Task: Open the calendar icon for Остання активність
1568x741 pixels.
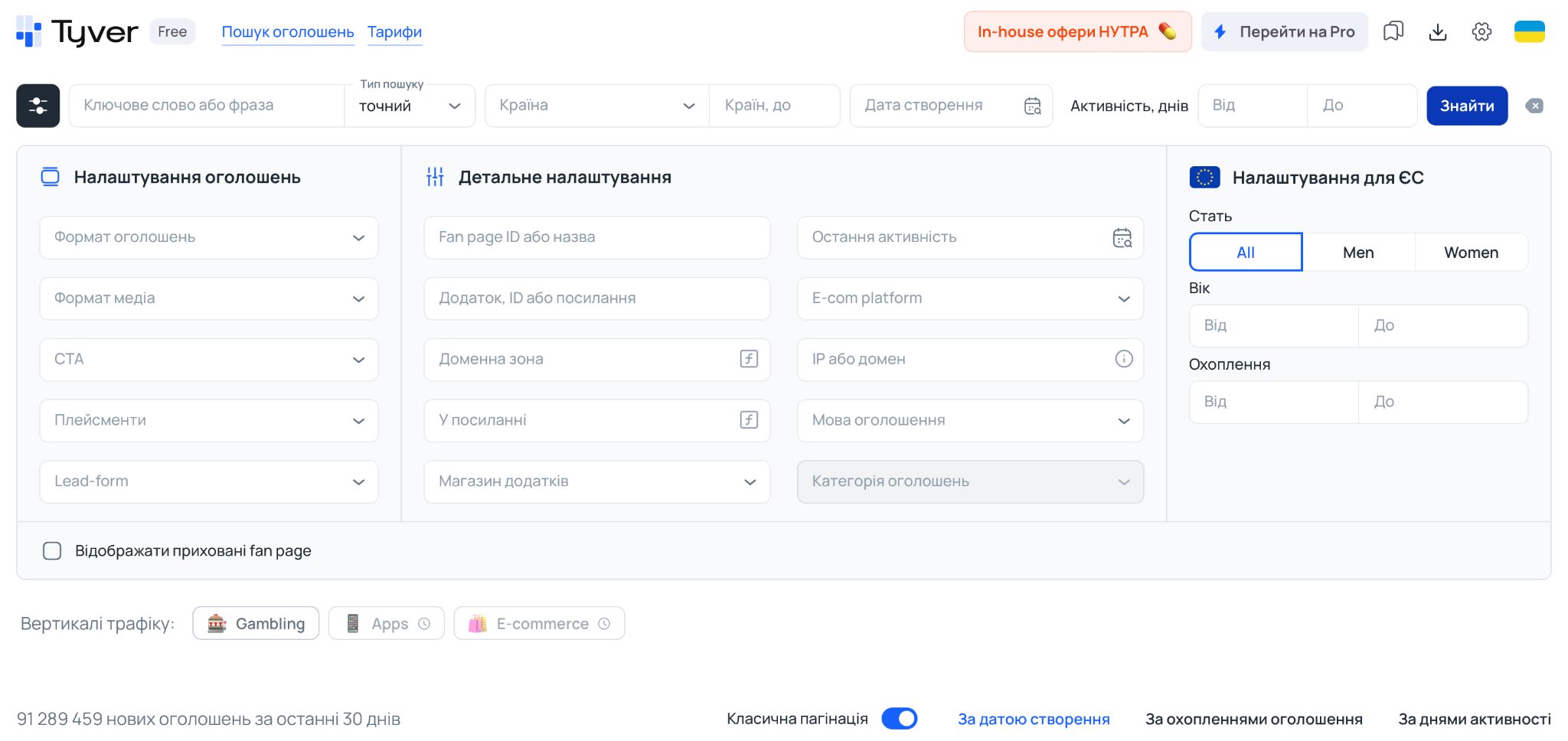Action: [1122, 237]
